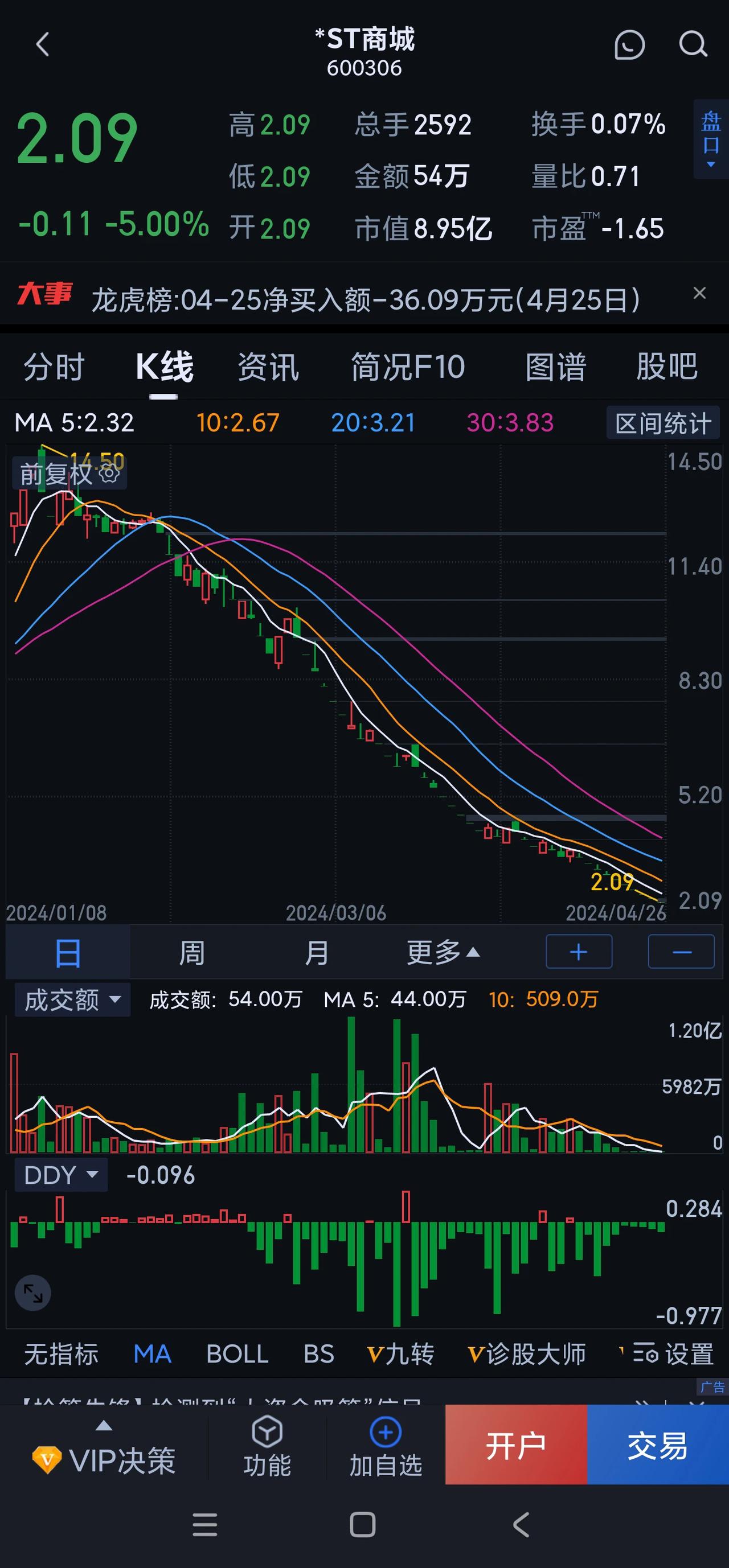The width and height of the screenshot is (729, 1568).
Task: Open stock search magnifier icon
Action: pos(693,44)
